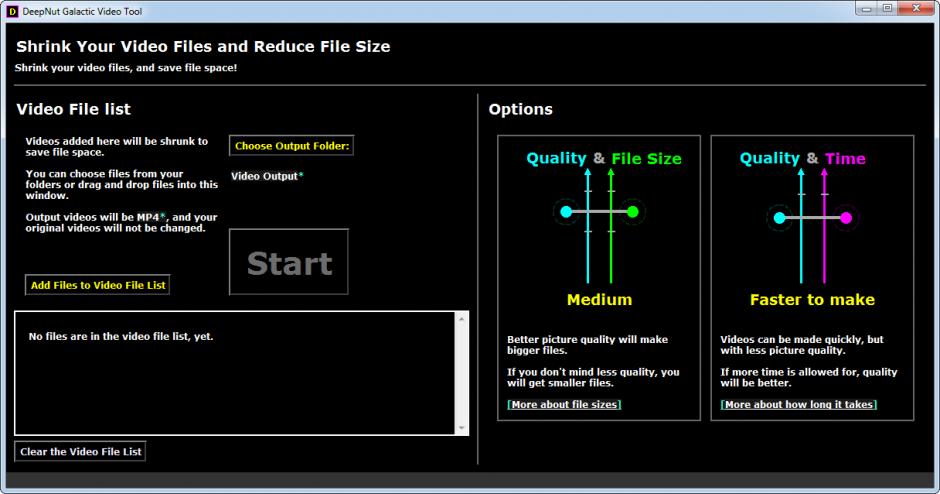Image resolution: width=940 pixels, height=494 pixels.
Task: Click the green asterisk after MP4
Action: (x=163, y=217)
